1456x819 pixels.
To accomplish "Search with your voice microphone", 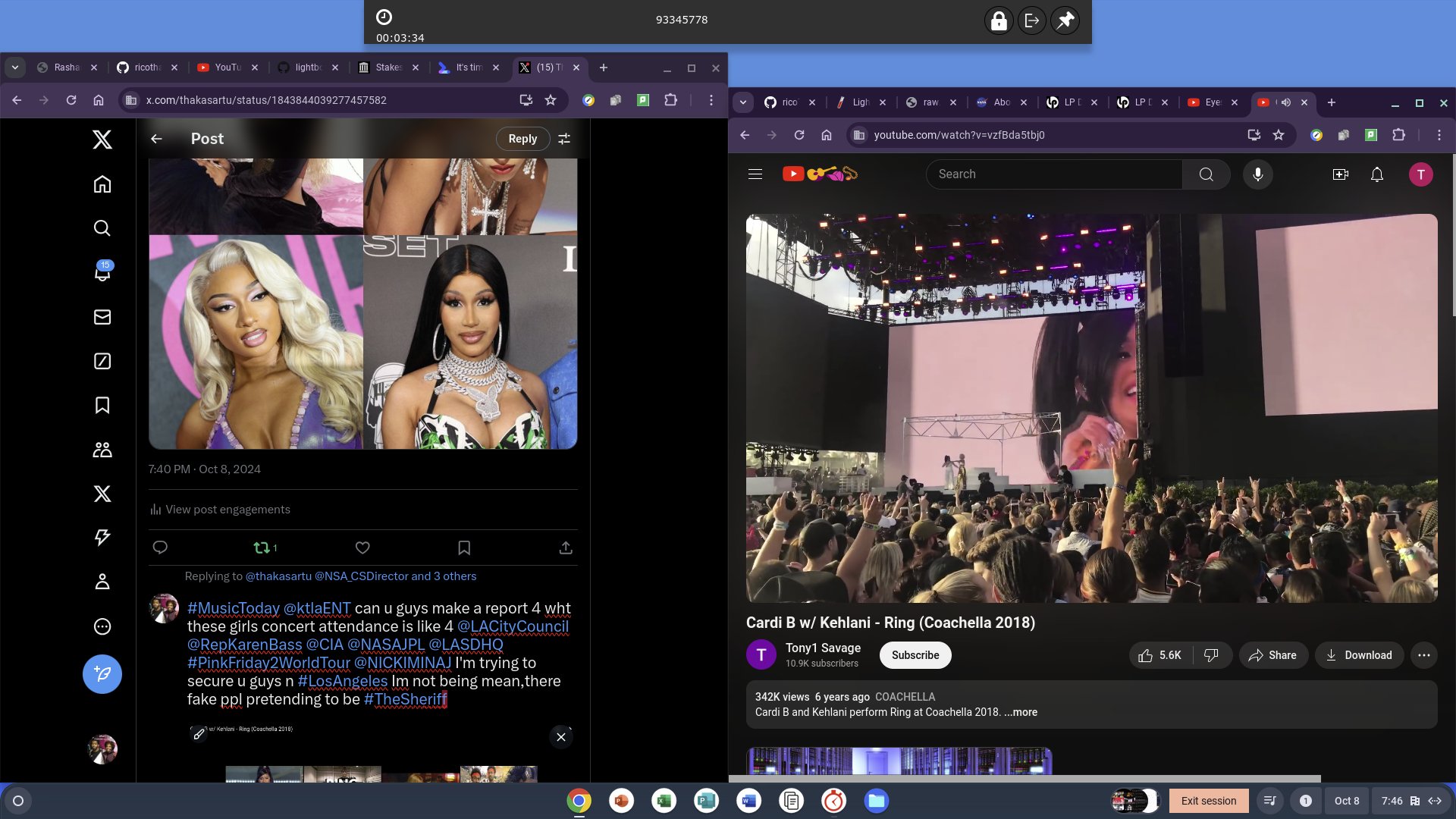I will click(x=1258, y=174).
